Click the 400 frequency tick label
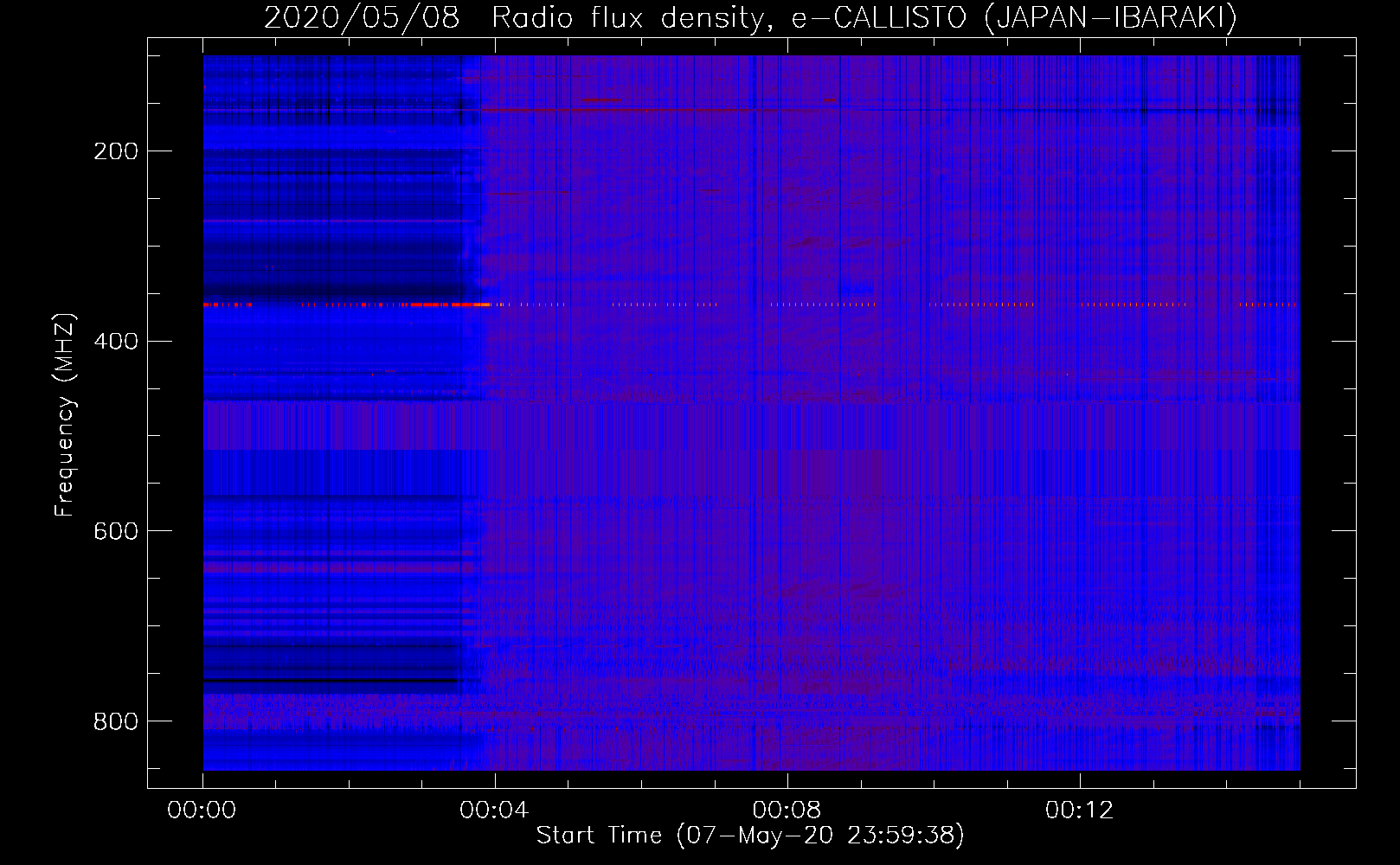The height and width of the screenshot is (865, 1400). tap(114, 341)
